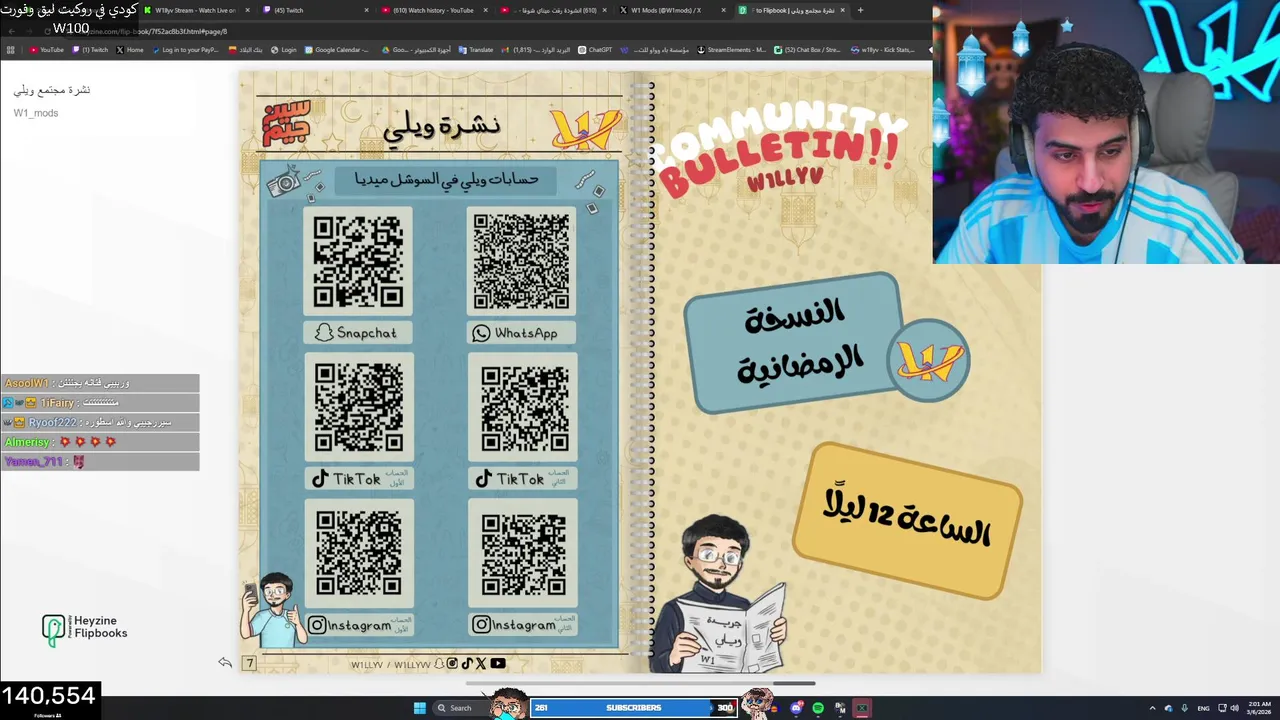This screenshot has width=1280, height=720.
Task: Open the taskbar clock and date
Action: pyautogui.click(x=1259, y=708)
